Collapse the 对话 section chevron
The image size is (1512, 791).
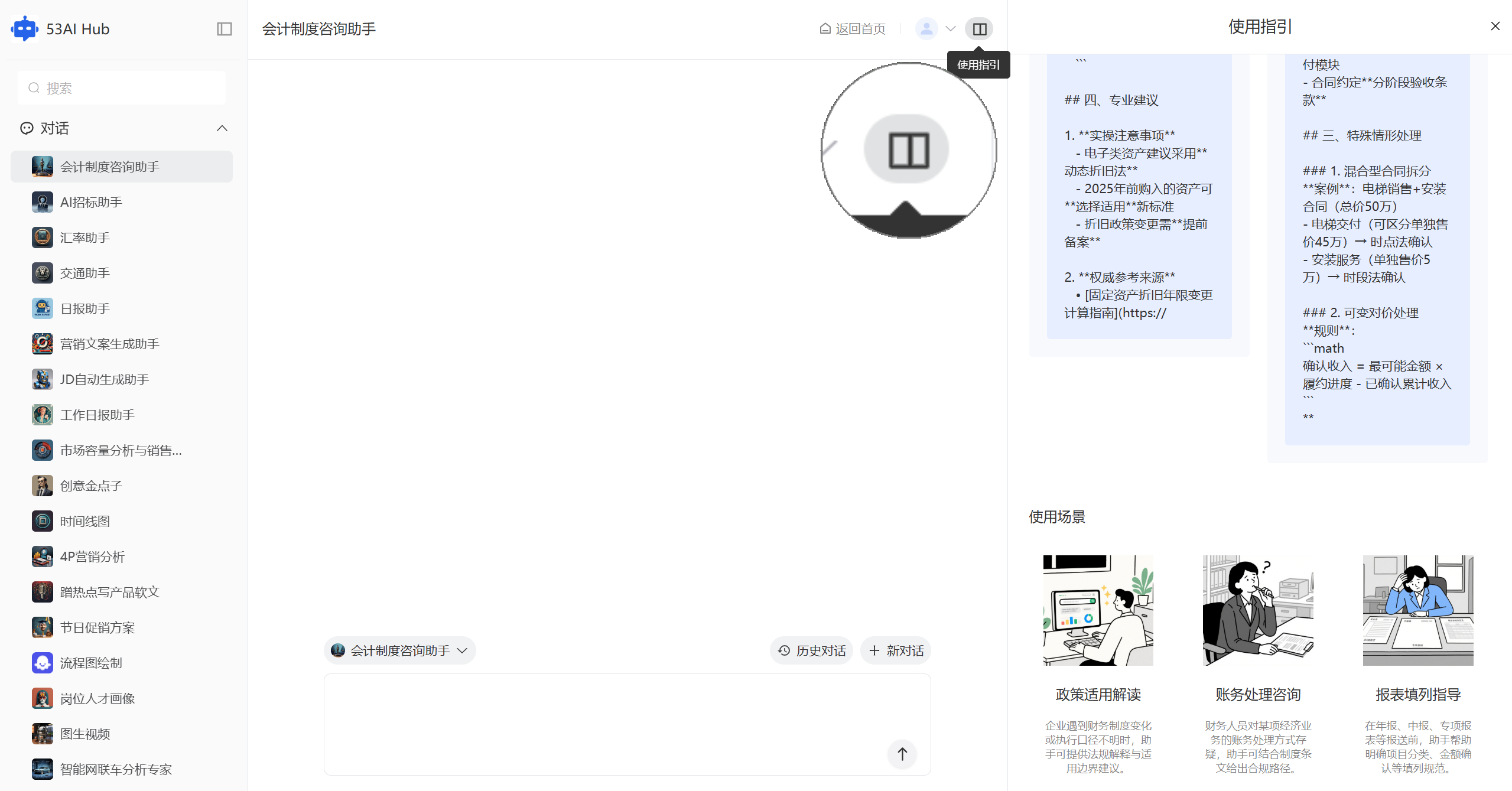(222, 128)
